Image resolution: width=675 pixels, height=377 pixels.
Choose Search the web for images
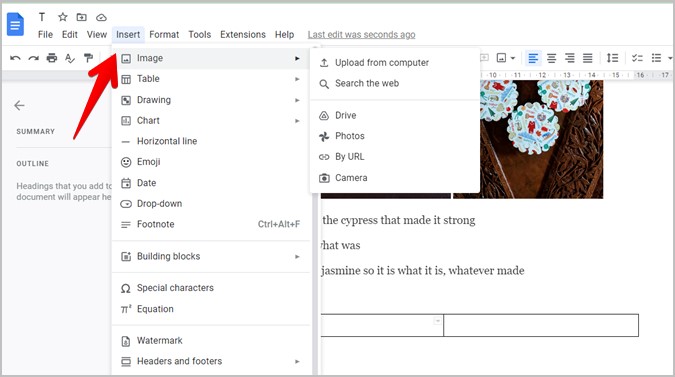pyautogui.click(x=395, y=83)
